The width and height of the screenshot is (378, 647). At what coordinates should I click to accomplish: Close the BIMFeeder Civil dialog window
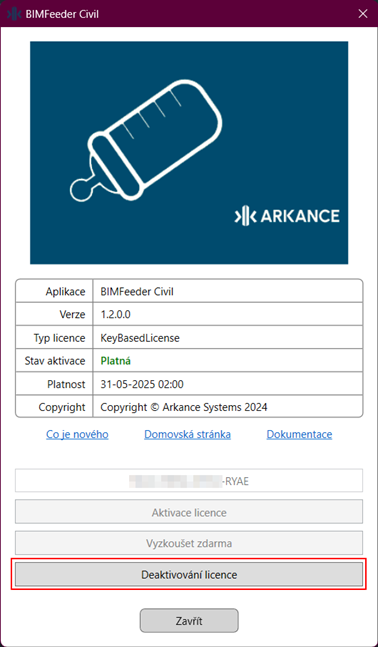pos(363,14)
